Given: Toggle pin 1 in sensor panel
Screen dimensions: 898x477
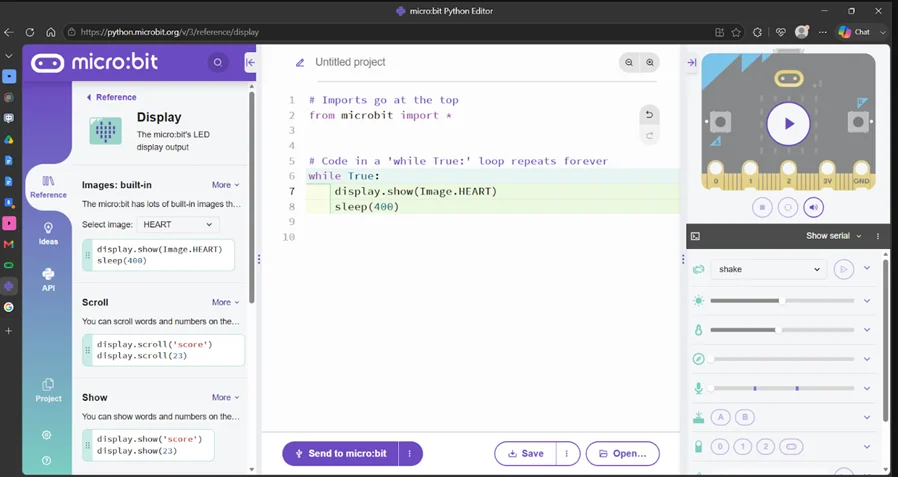Looking at the screenshot, I should click(x=743, y=447).
